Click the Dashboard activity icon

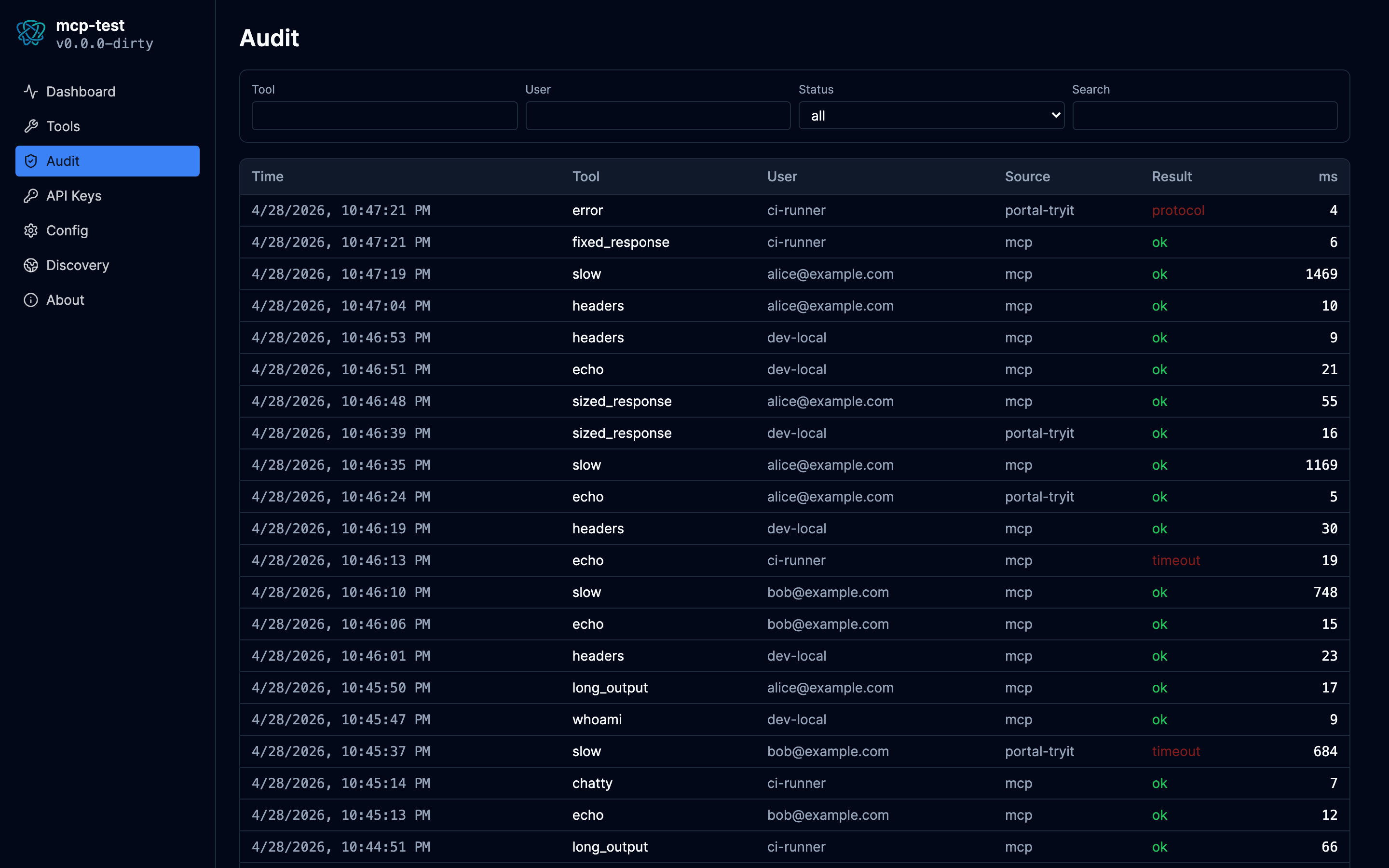click(x=31, y=91)
